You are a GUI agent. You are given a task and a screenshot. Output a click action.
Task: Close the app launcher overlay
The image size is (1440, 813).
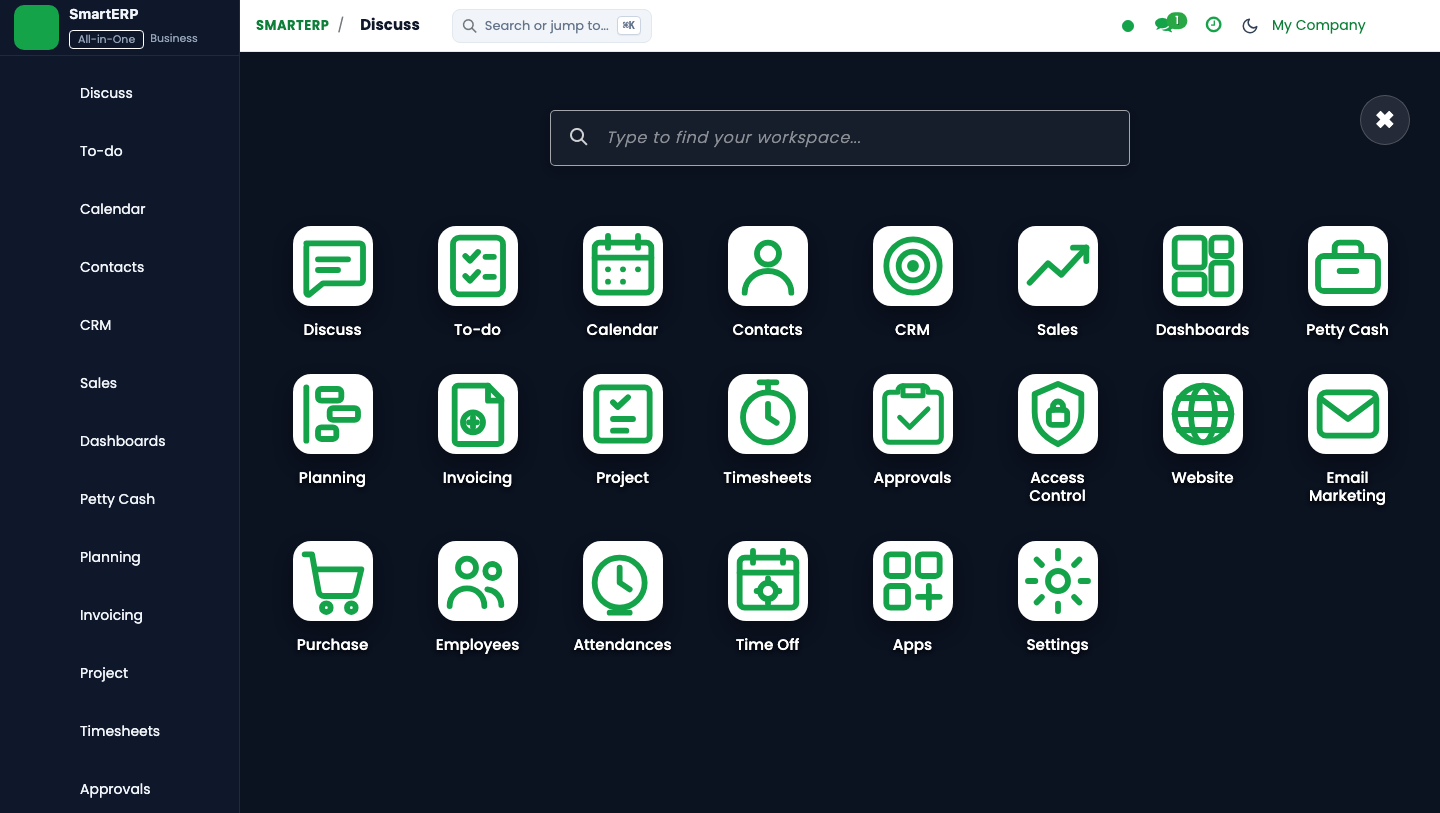click(x=1385, y=120)
